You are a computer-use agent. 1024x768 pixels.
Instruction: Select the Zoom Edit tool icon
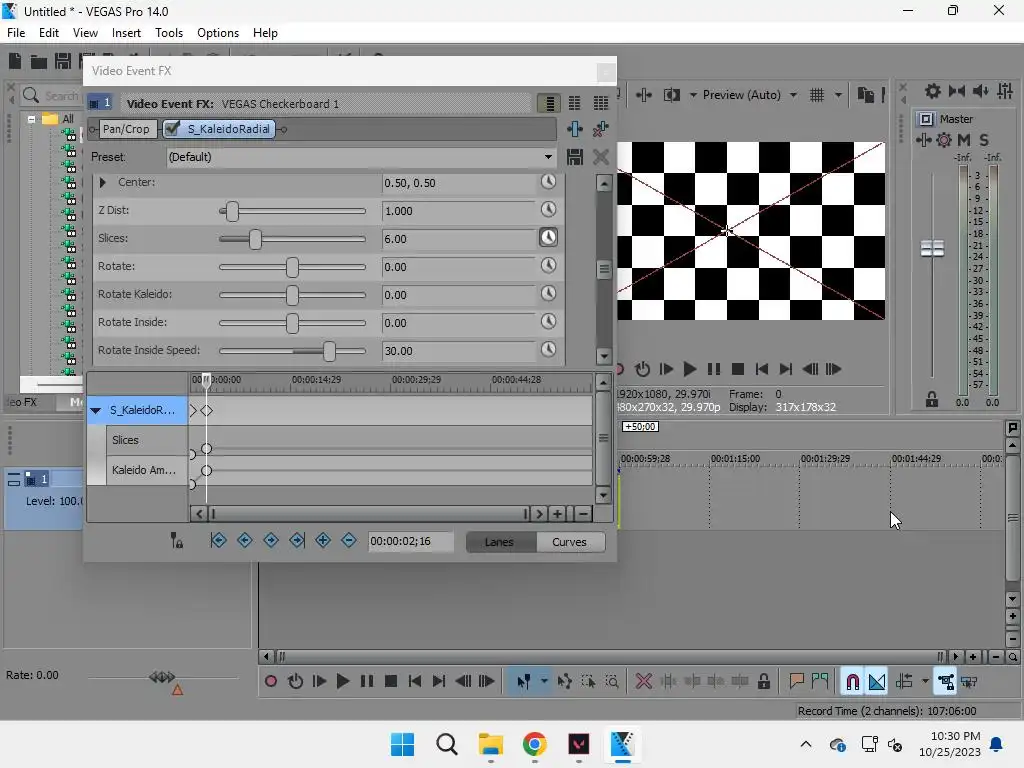pos(612,681)
